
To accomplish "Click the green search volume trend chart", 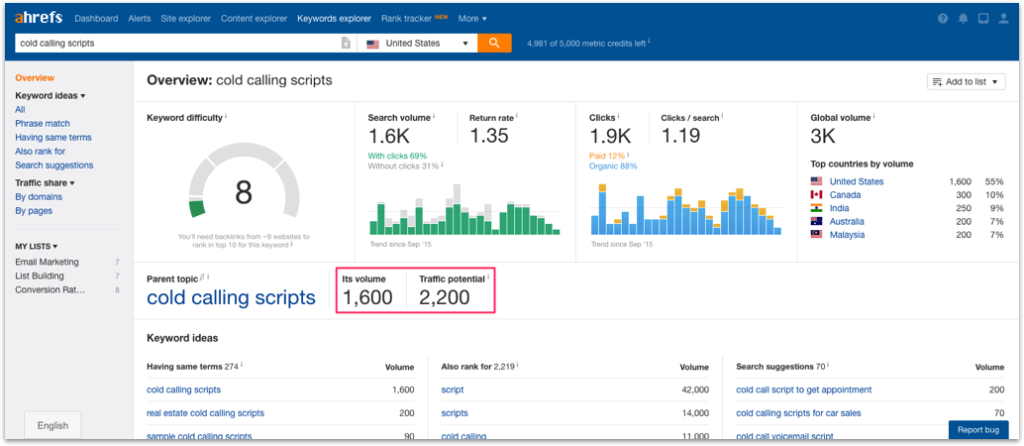I will (x=465, y=209).
